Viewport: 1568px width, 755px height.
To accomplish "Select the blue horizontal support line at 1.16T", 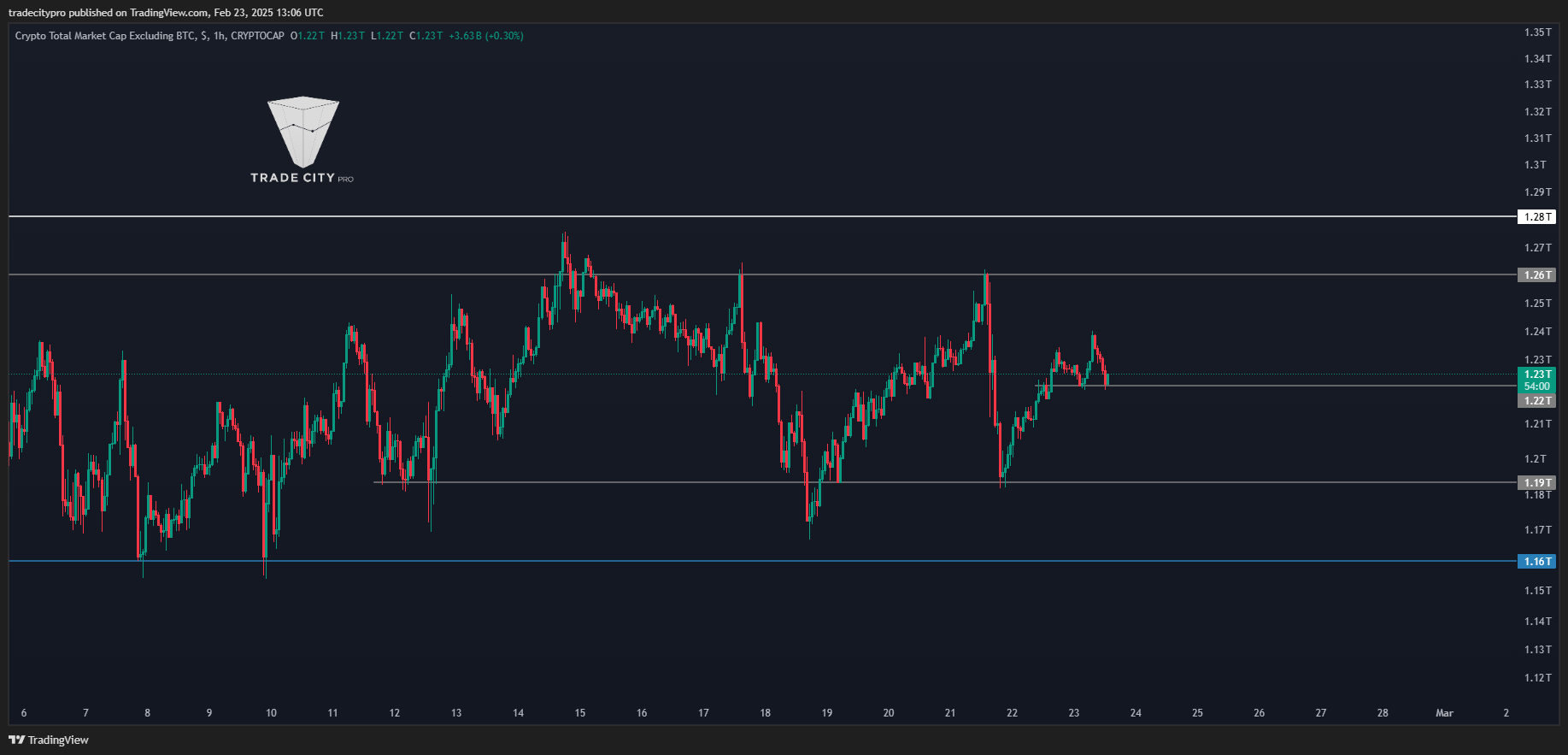I will tap(762, 561).
